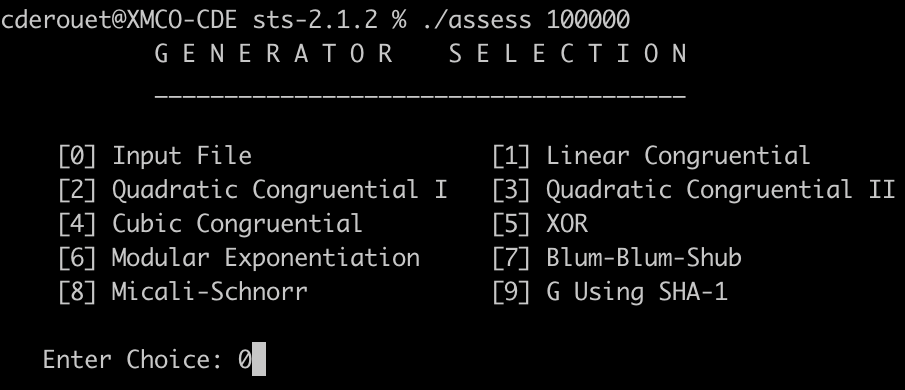Viewport: 905px width, 390px height.
Task: Click the Input File menu option
Action: coord(181,156)
